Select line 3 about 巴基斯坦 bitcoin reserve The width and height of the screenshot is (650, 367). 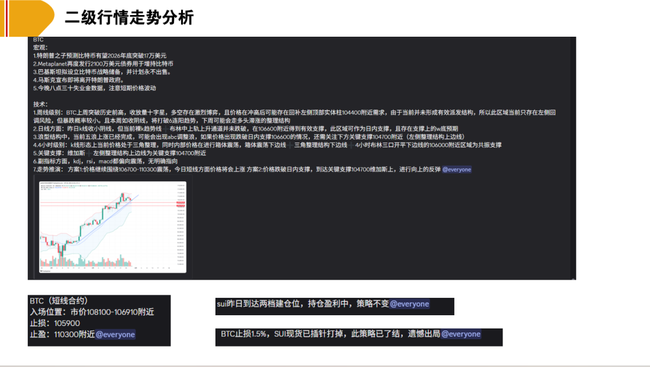click(102, 72)
